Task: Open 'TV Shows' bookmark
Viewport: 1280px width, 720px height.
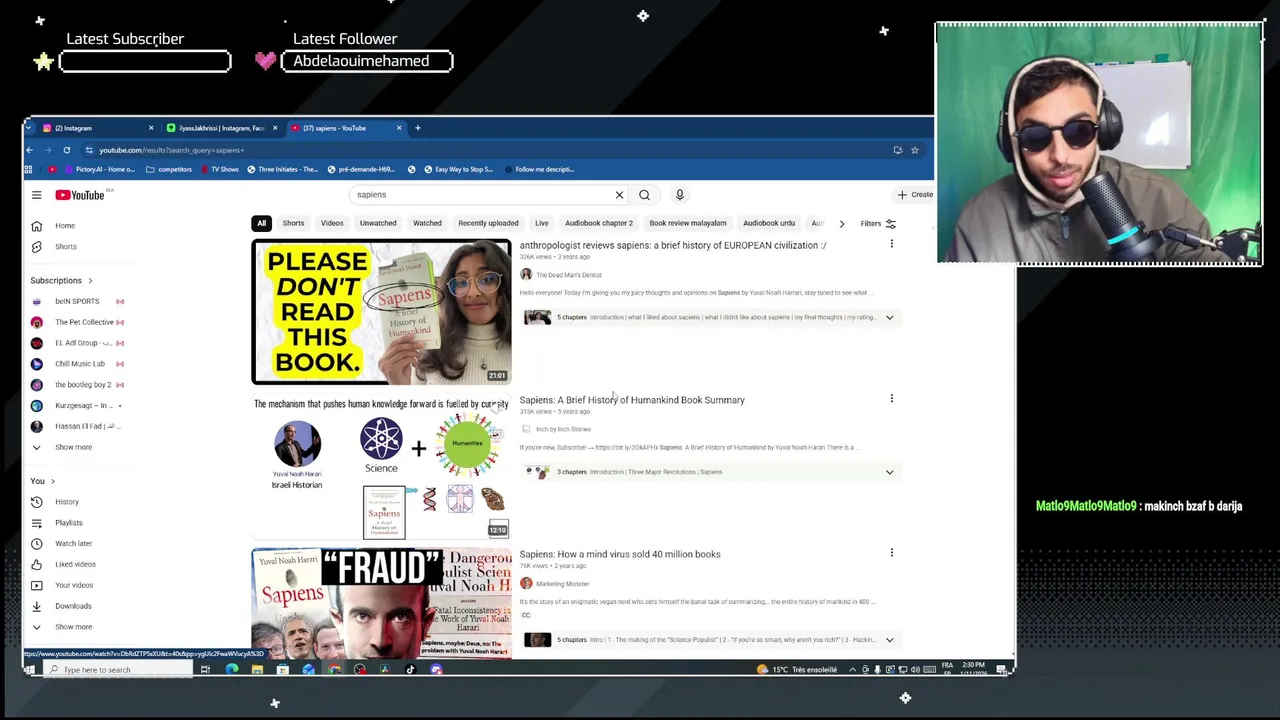Action: click(x=218, y=170)
